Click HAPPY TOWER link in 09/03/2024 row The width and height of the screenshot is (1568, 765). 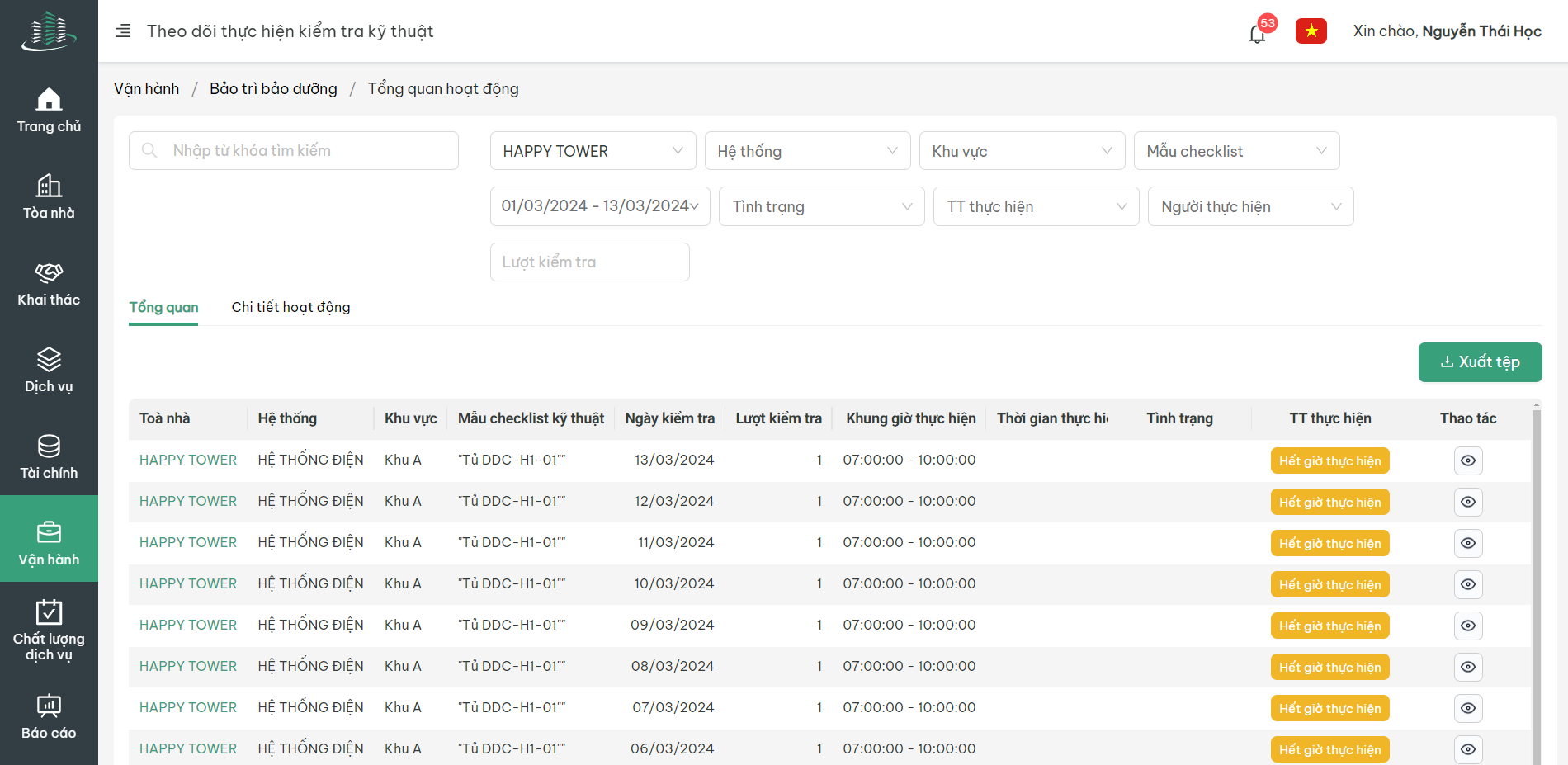[188, 625]
